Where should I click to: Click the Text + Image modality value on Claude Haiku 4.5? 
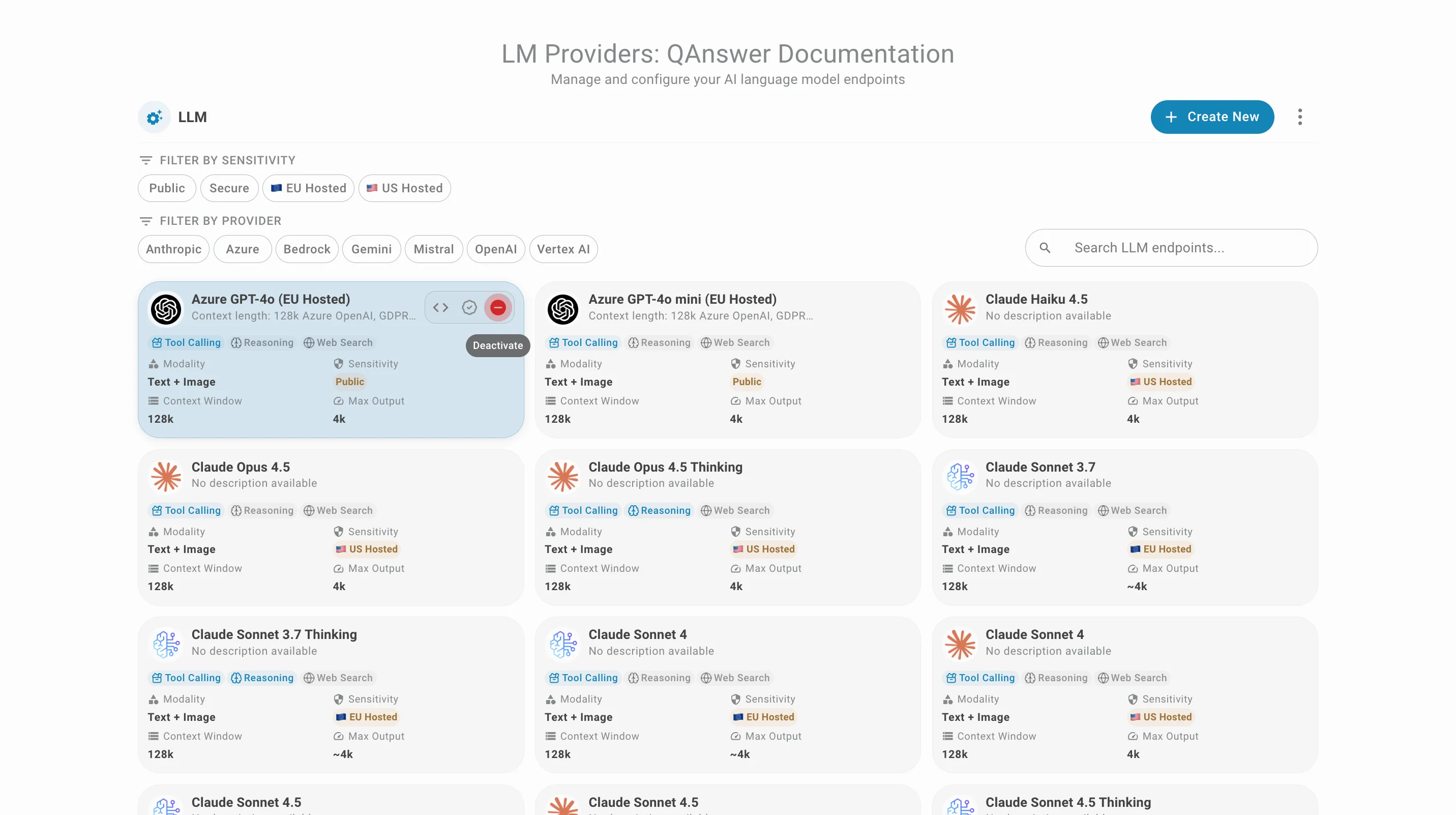tap(975, 382)
